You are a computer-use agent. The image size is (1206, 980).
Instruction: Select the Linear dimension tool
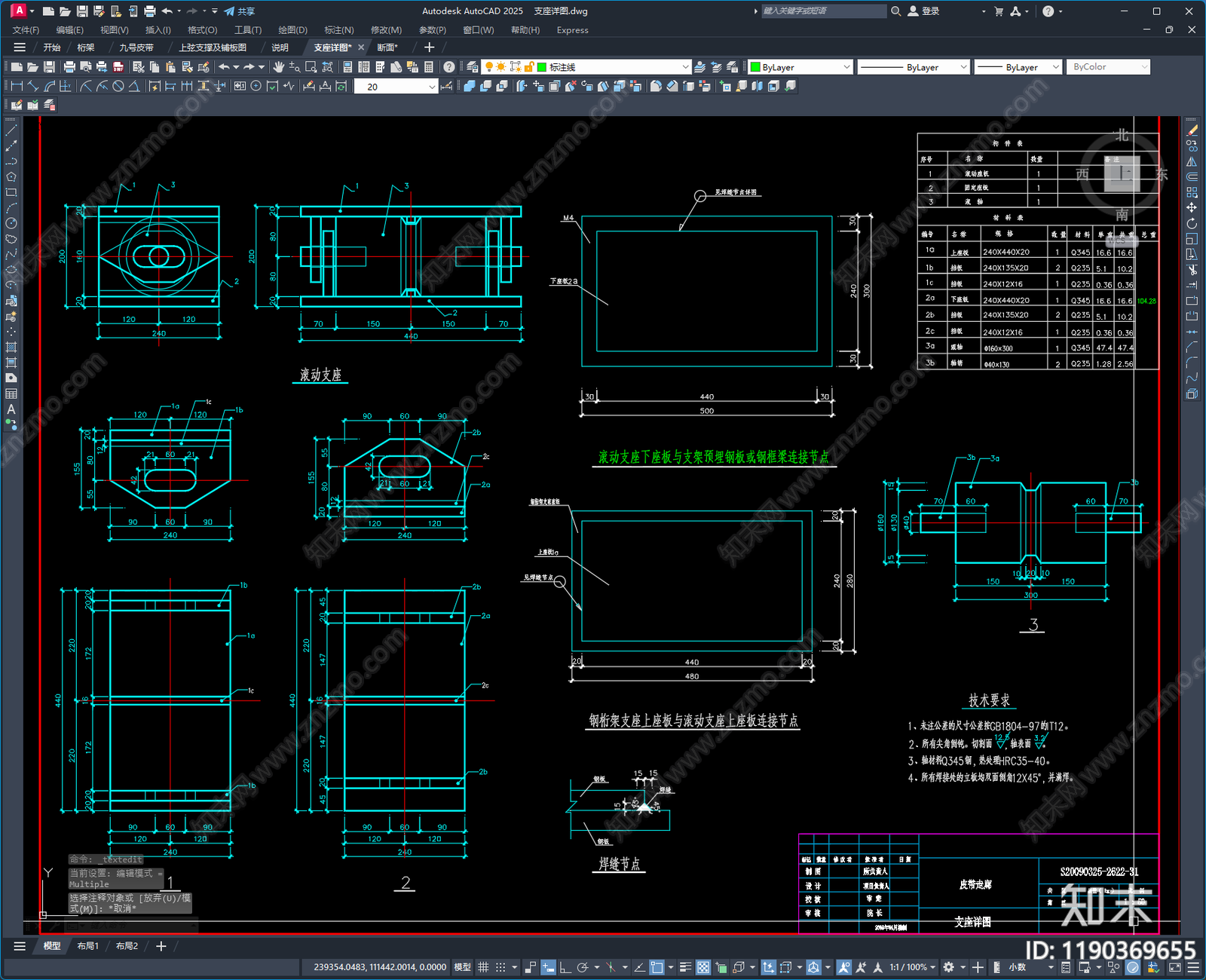coord(16,87)
